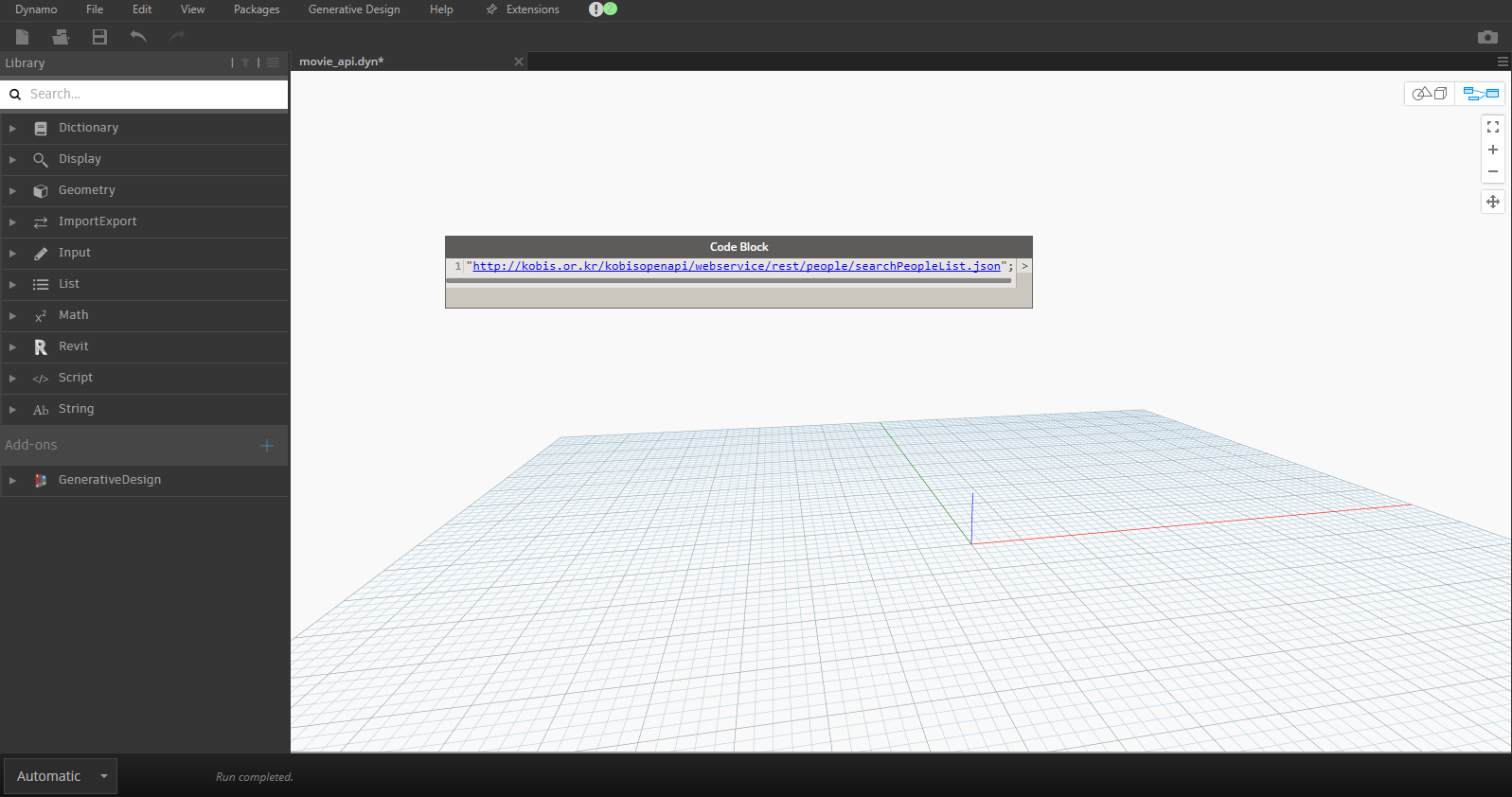Open the Dynamo menu
This screenshot has height=797, width=1512.
(x=36, y=9)
